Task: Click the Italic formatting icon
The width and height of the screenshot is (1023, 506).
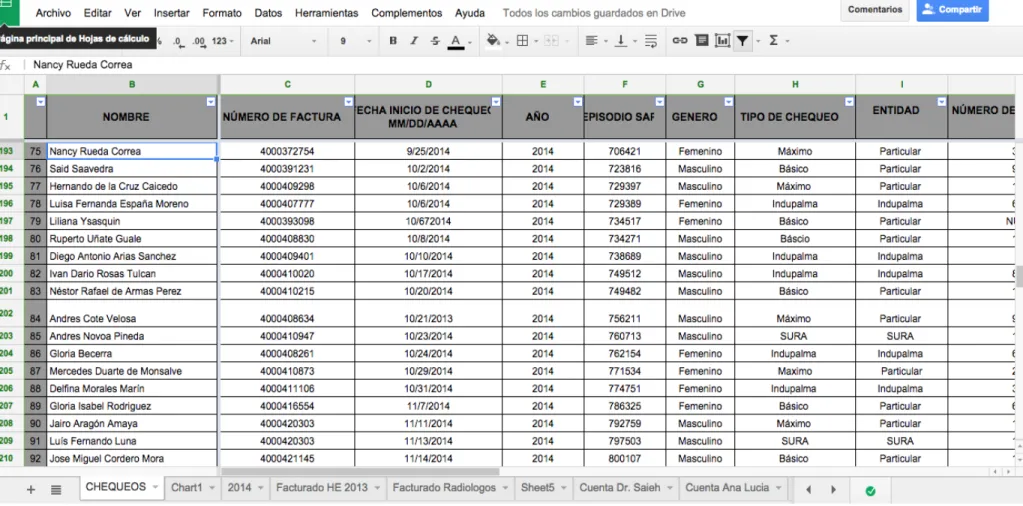Action: click(x=414, y=40)
